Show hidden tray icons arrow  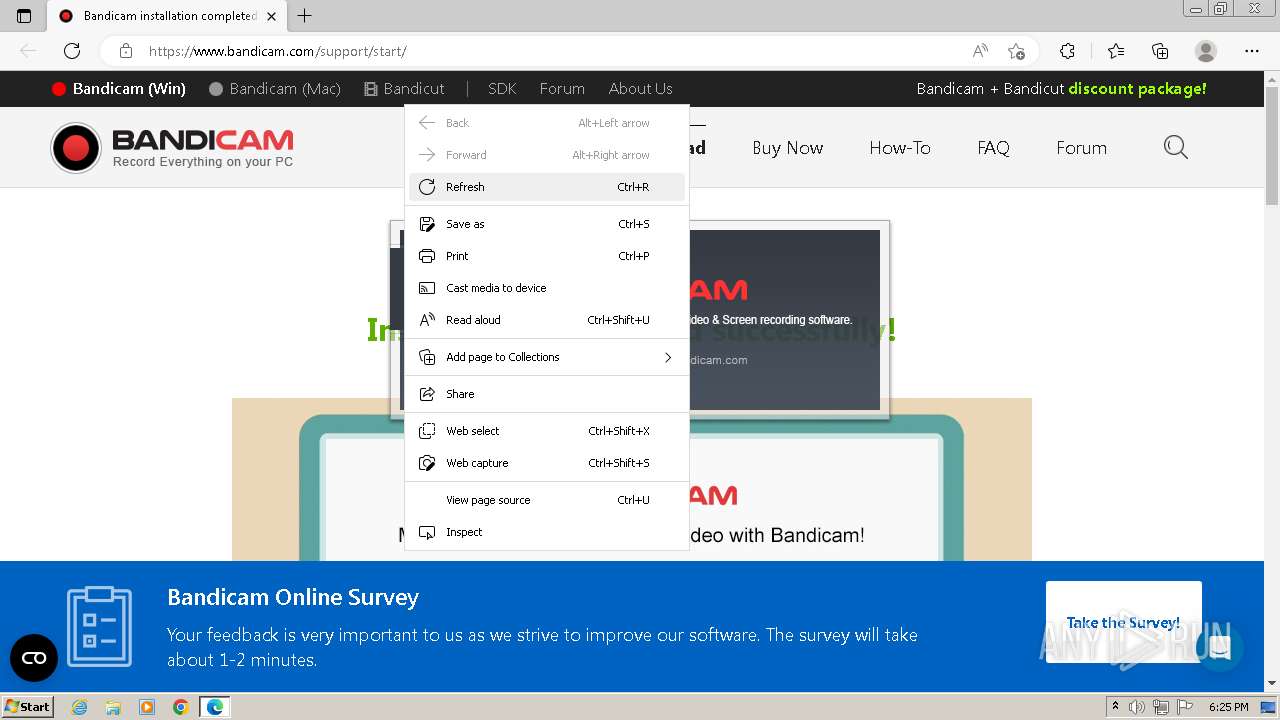1115,707
